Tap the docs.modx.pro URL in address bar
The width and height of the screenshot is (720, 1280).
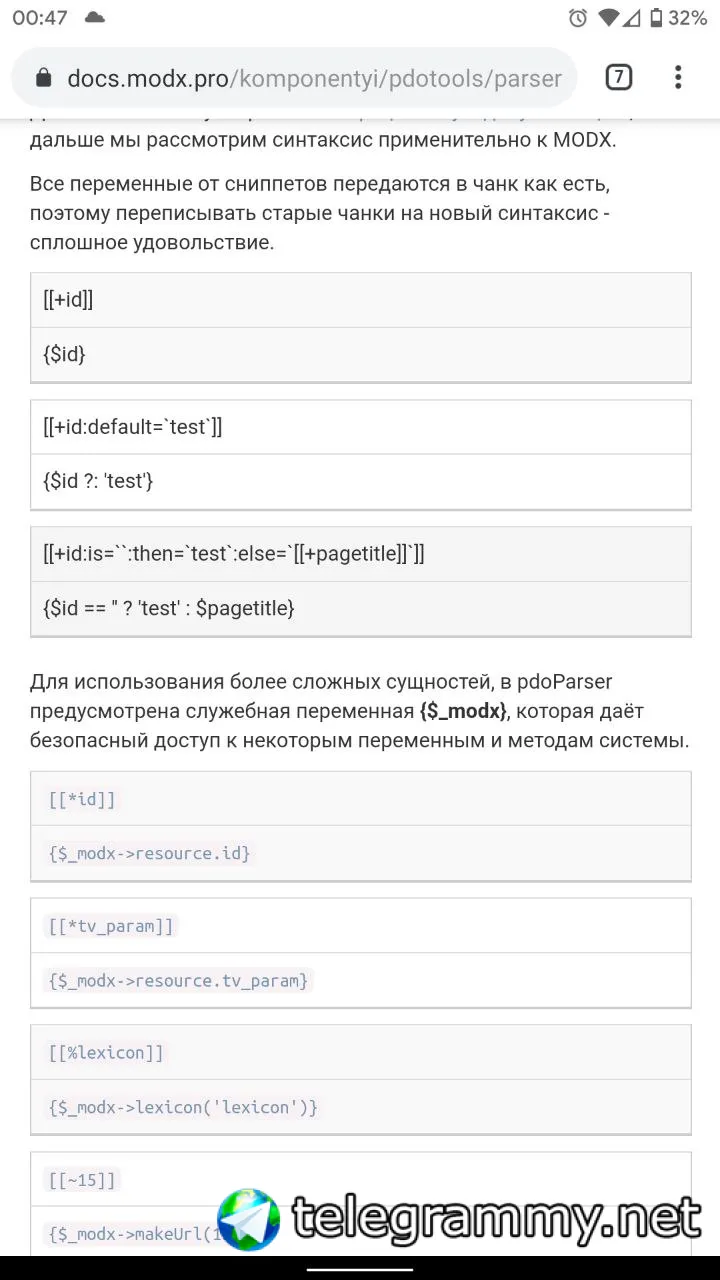pyautogui.click(x=314, y=78)
